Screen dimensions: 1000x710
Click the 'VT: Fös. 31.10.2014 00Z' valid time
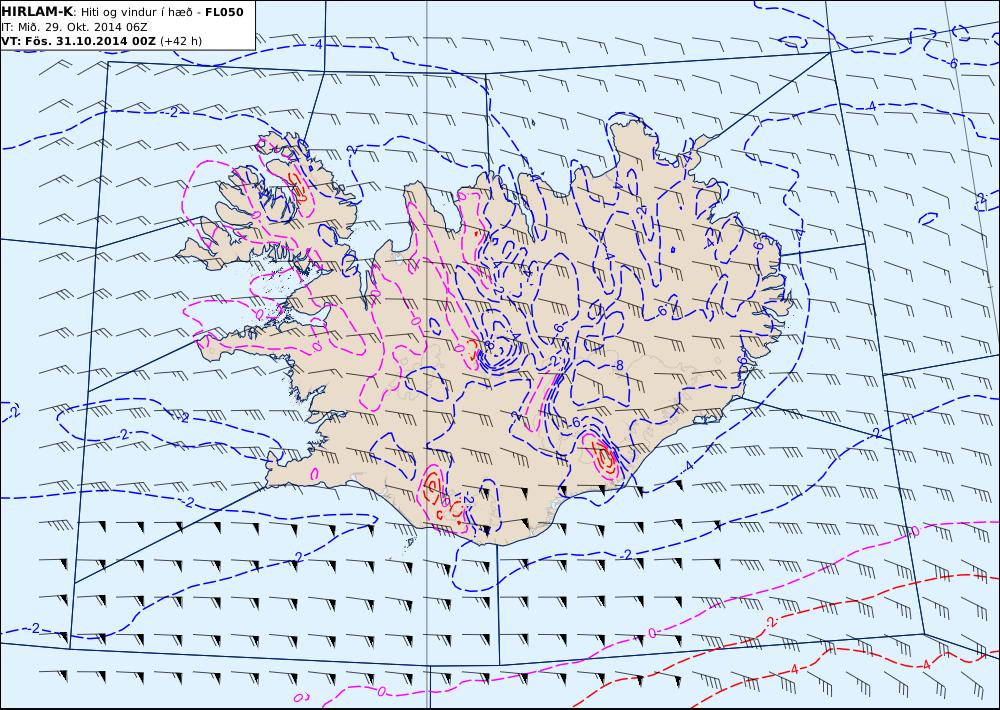point(78,41)
